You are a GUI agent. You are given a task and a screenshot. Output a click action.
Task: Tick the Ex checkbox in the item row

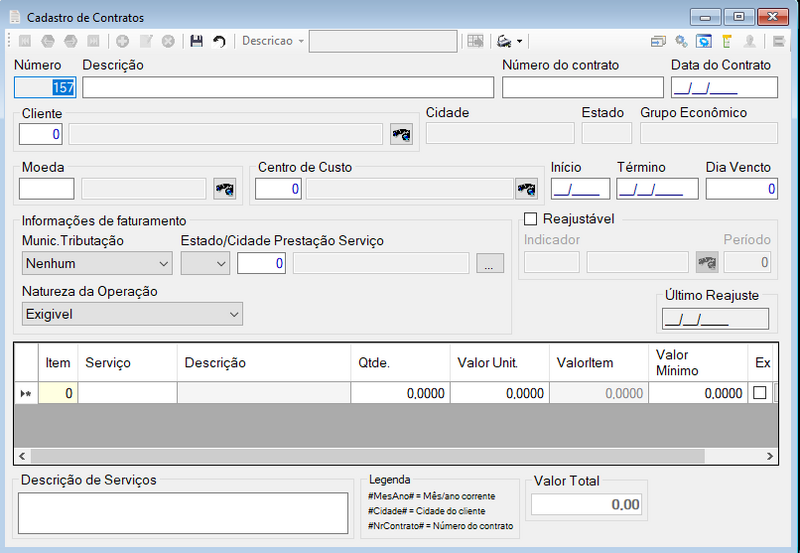(x=760, y=392)
